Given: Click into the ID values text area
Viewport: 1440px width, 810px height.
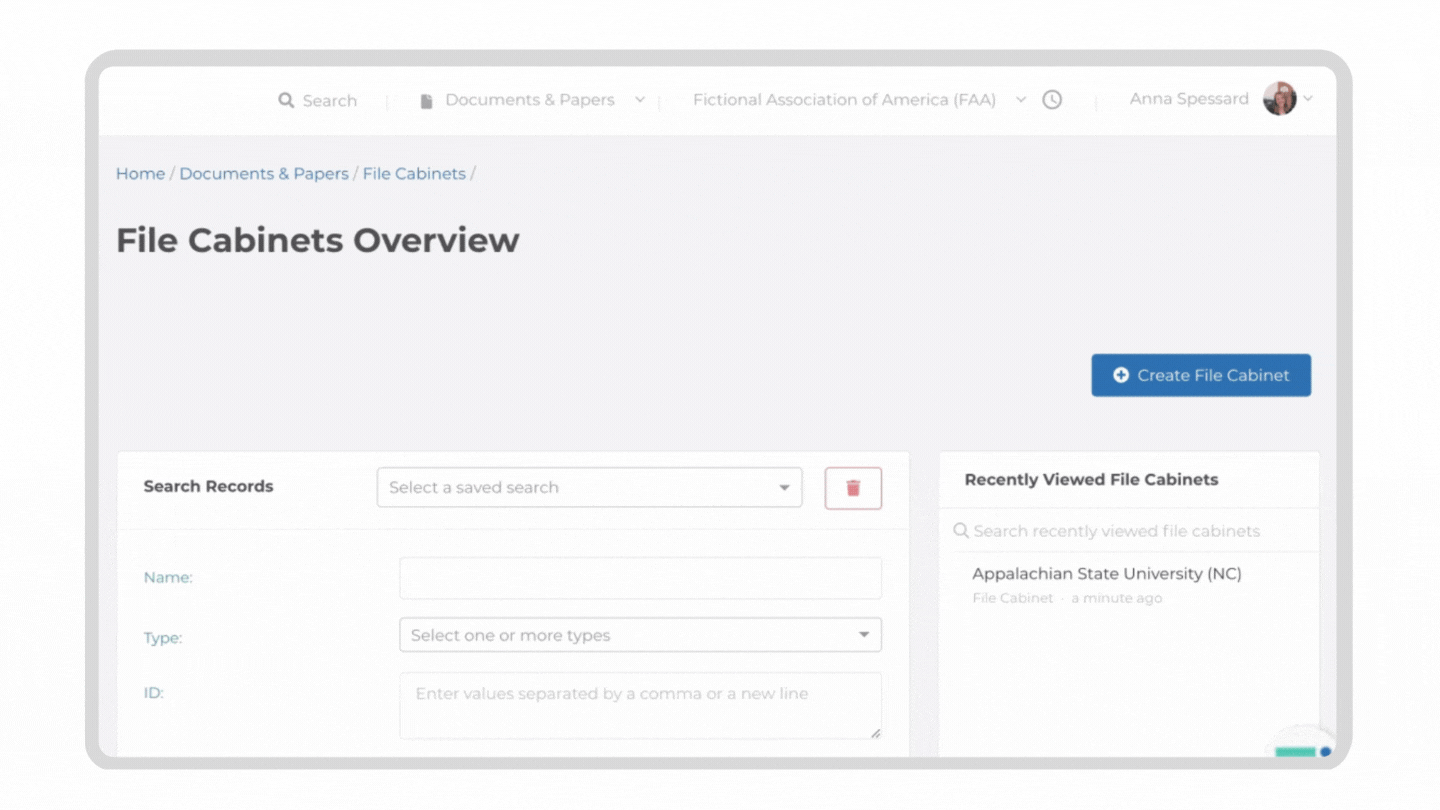Looking at the screenshot, I should [x=640, y=706].
